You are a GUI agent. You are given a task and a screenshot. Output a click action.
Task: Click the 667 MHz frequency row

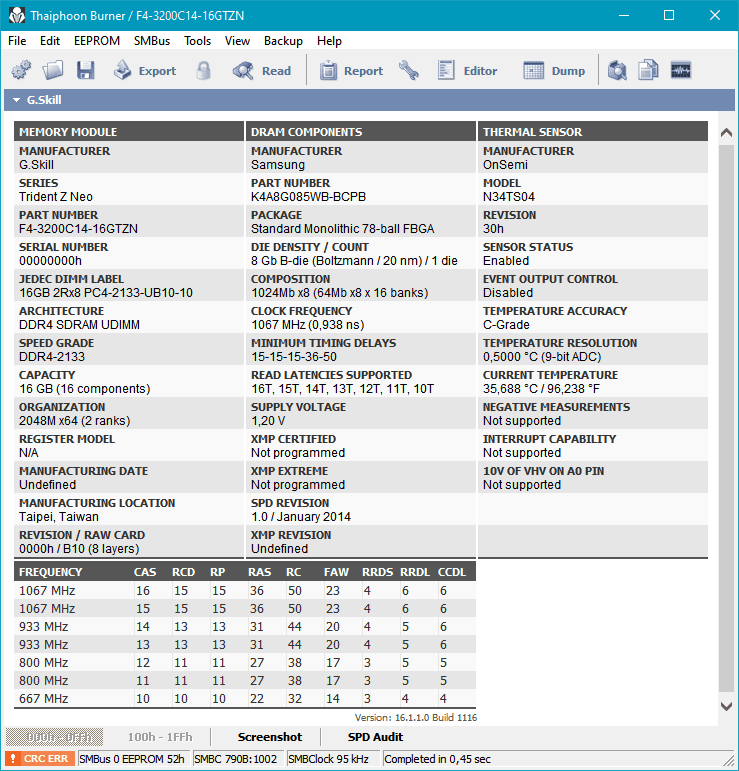pos(244,698)
